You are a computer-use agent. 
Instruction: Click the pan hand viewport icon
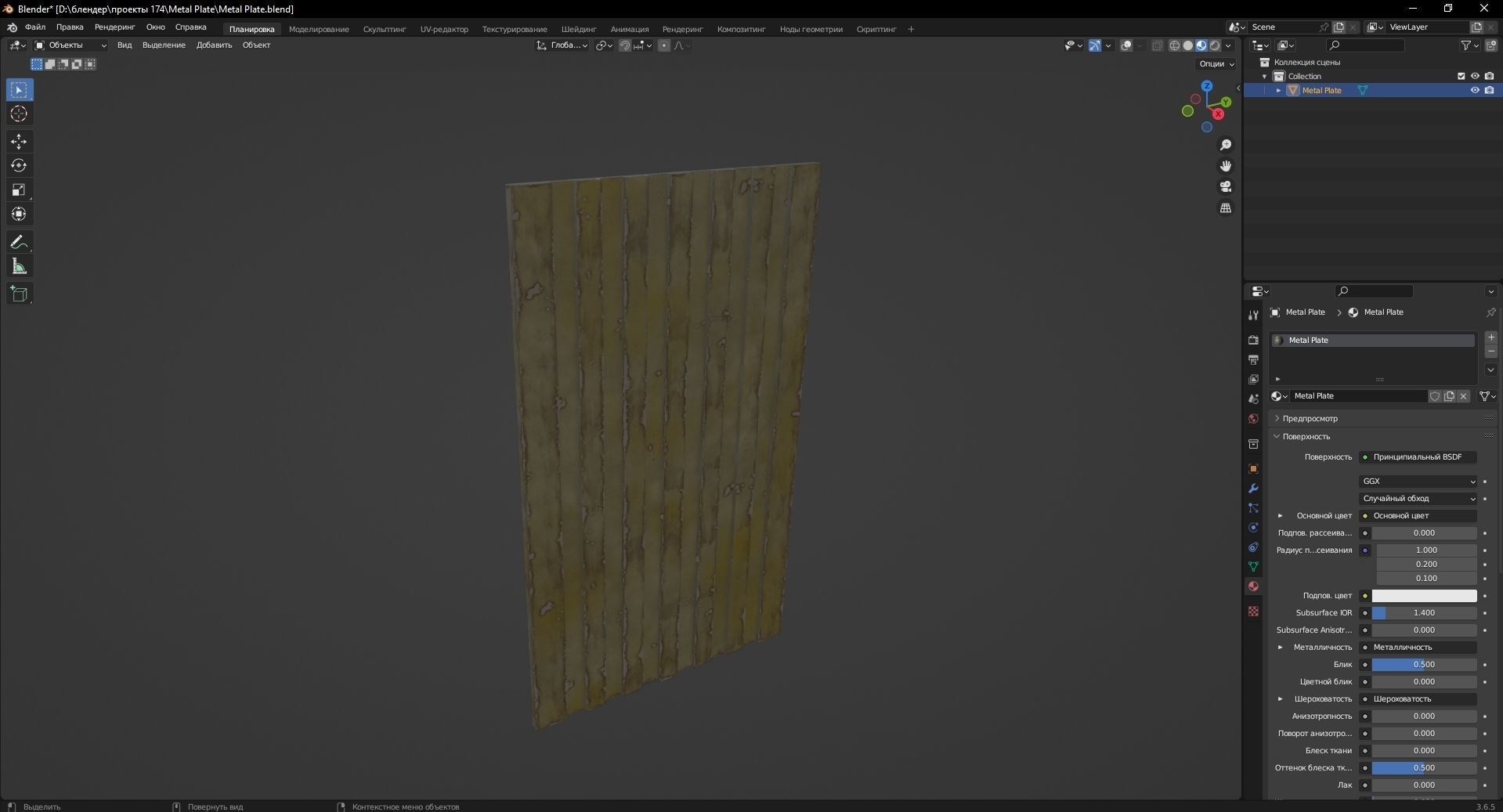1226,166
